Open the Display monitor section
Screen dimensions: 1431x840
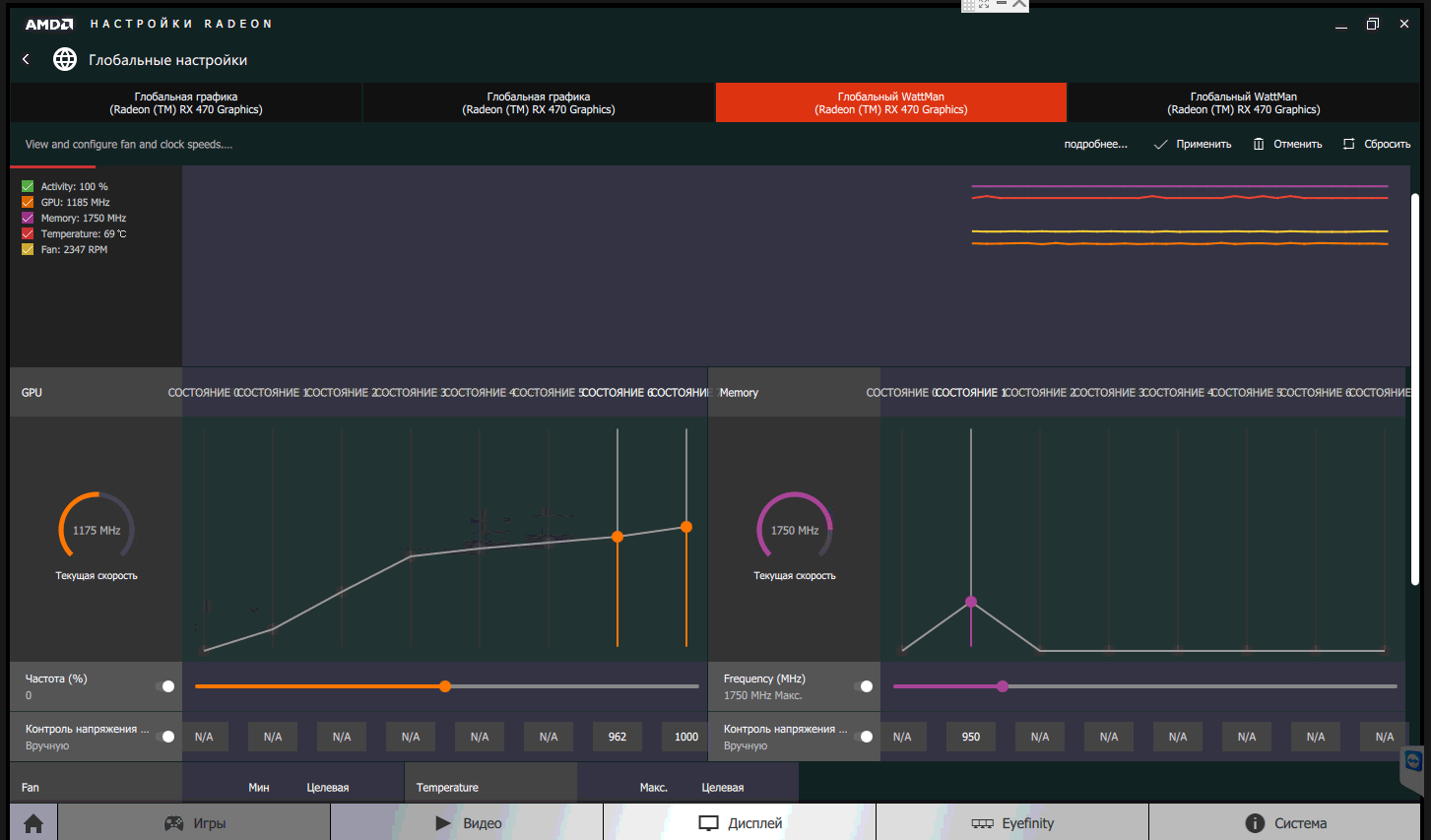click(x=740, y=823)
